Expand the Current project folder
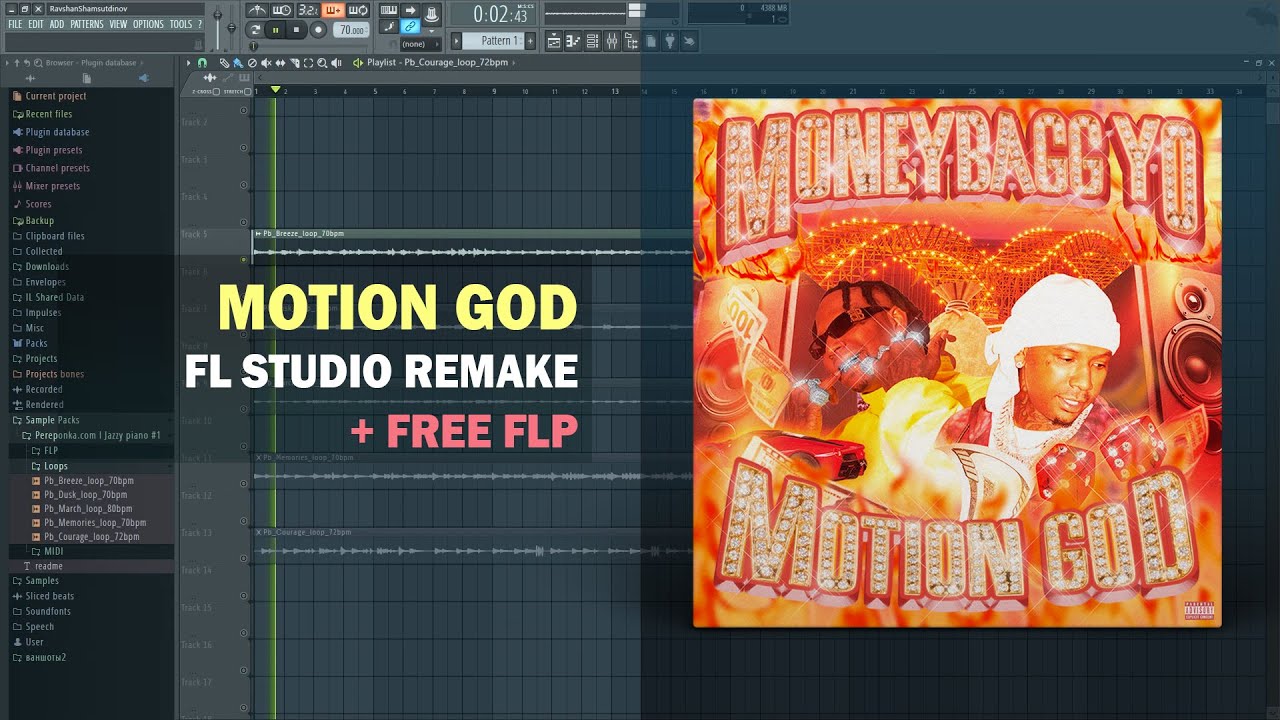 [x=56, y=96]
